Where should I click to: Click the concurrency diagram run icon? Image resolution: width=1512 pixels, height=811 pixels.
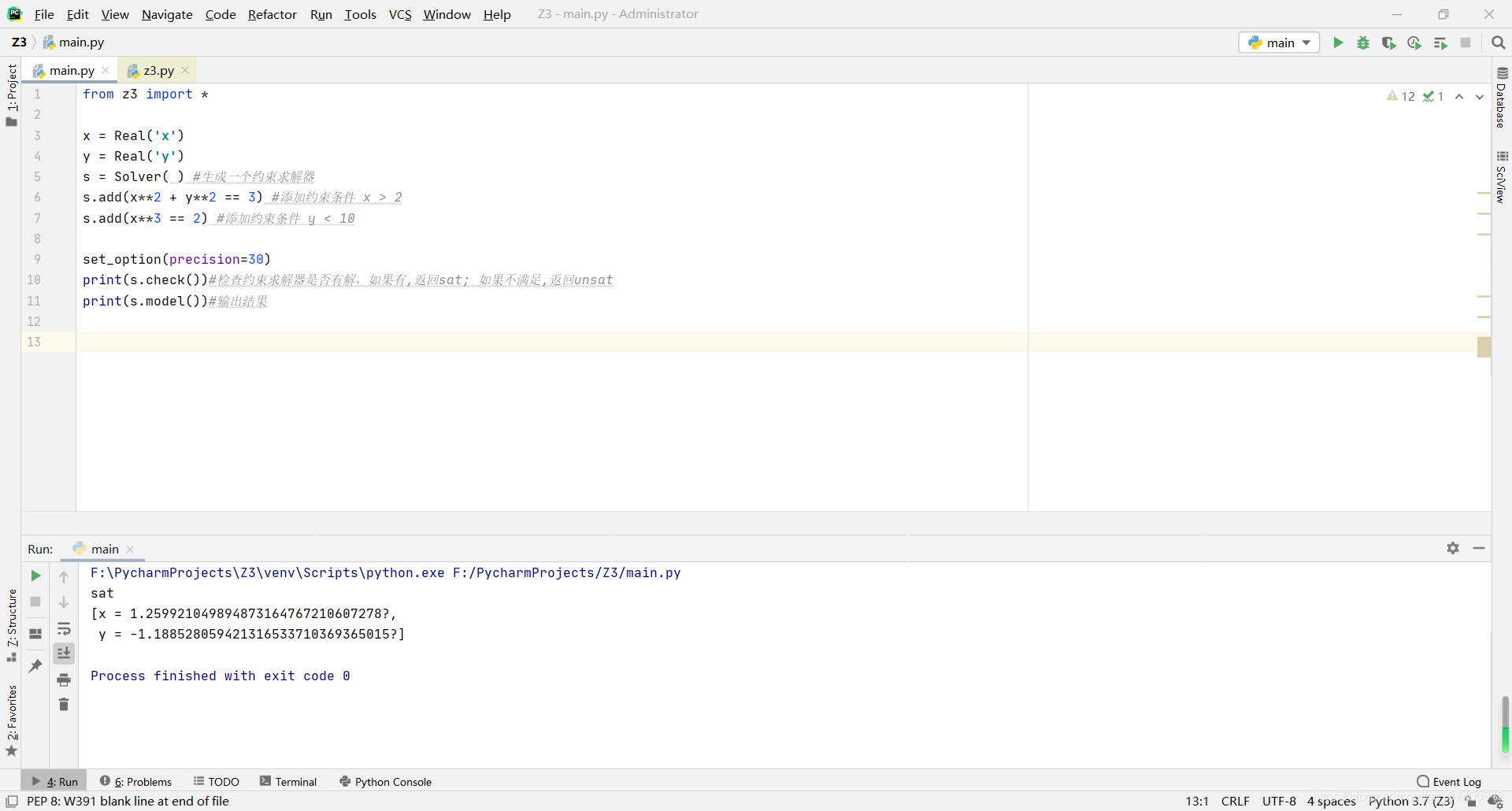[x=1440, y=43]
